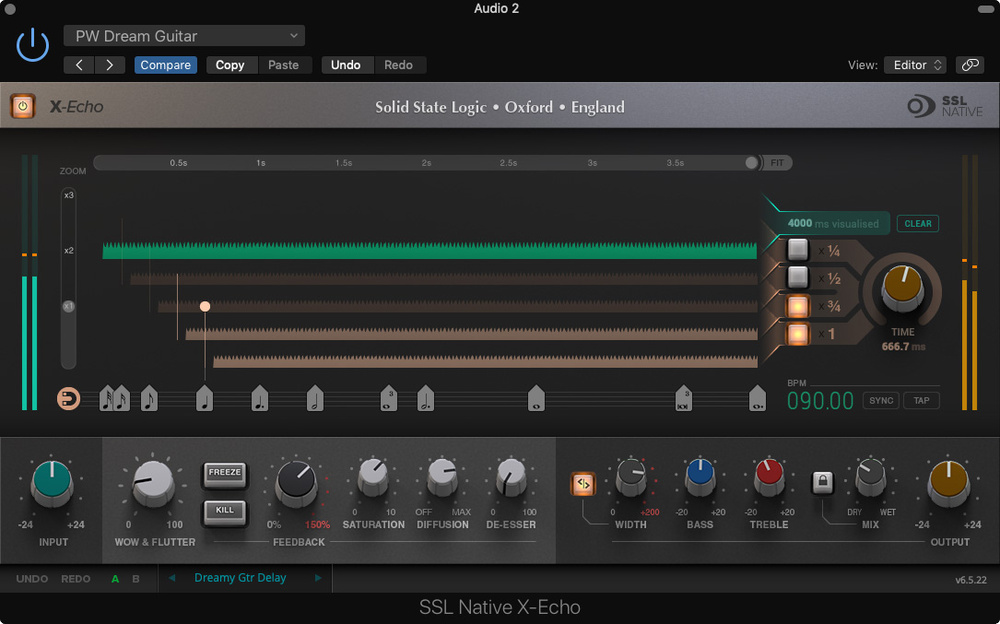Screen dimensions: 1000x624
Task: Click the teal INPUT knob
Action: [52, 483]
